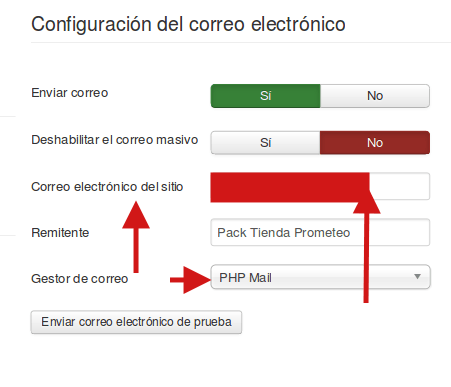
Task: Click the Gestor de correo label
Action: [80, 279]
